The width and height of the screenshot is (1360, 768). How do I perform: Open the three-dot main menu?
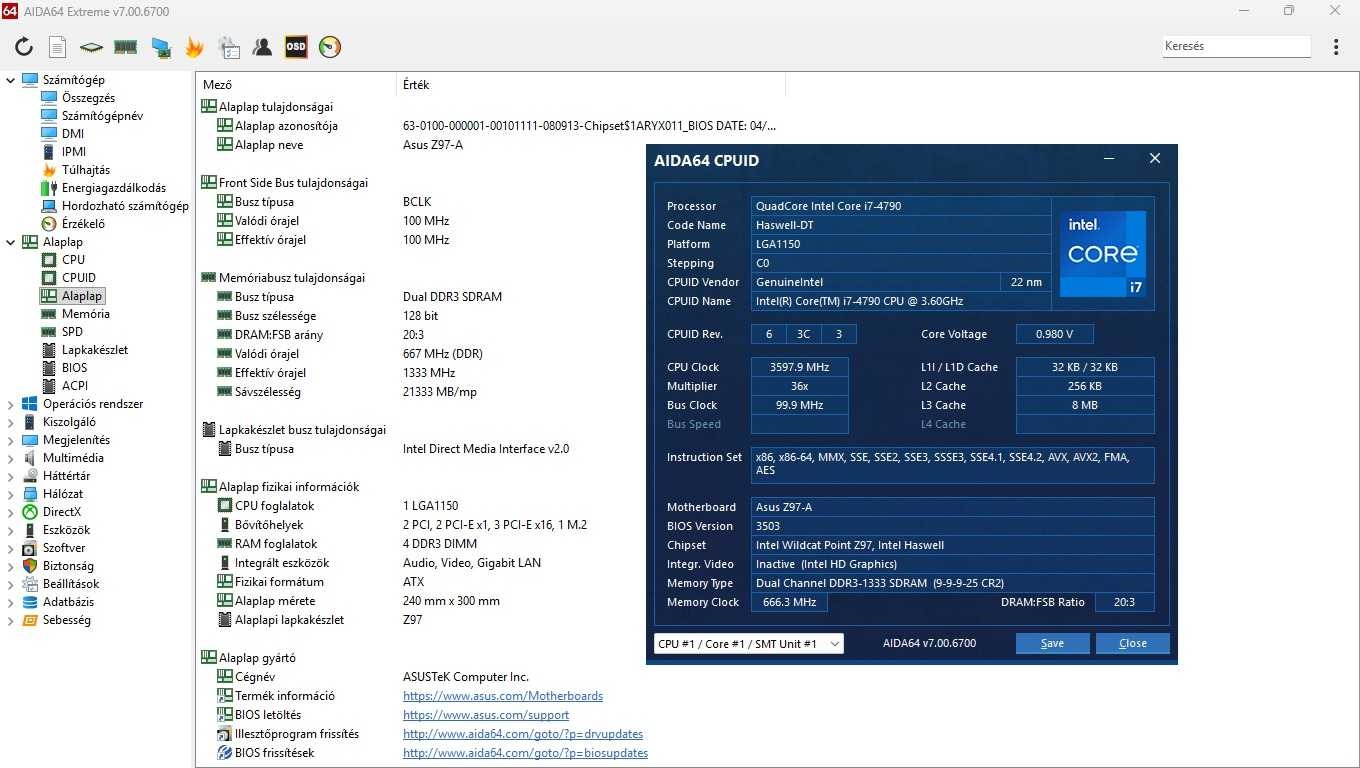(x=1337, y=47)
